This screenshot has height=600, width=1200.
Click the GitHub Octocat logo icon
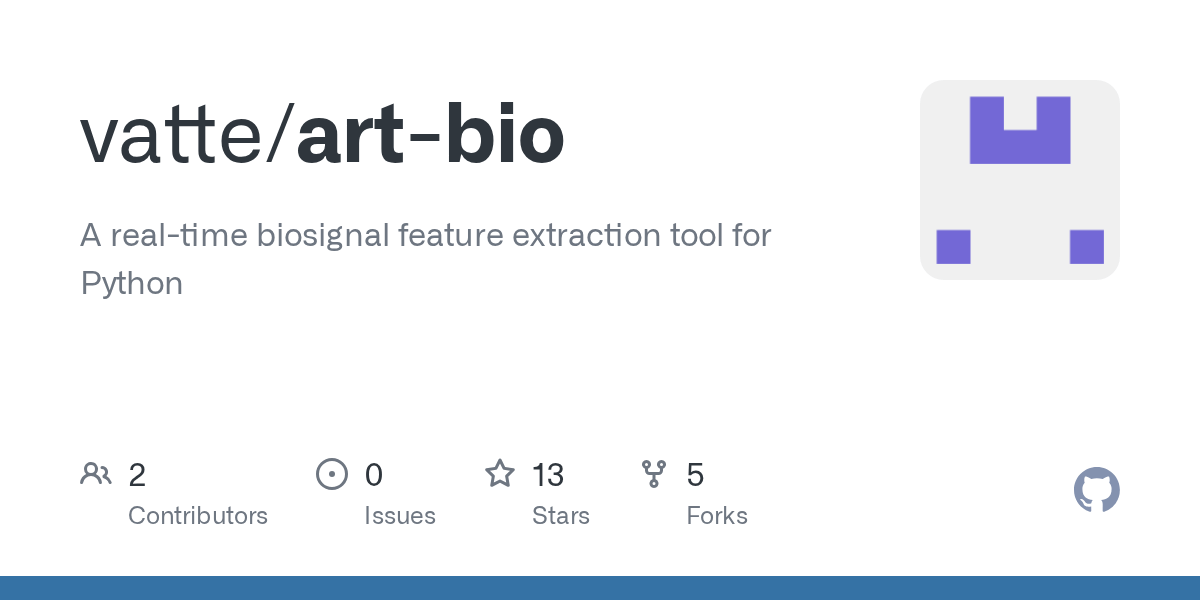pyautogui.click(x=1096, y=490)
